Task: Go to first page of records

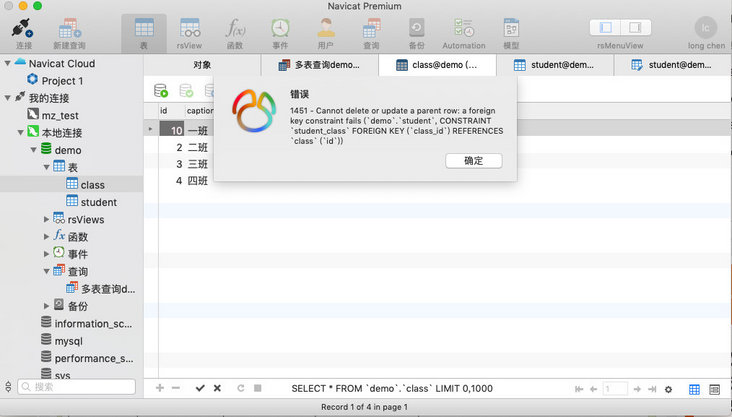Action: (x=579, y=389)
